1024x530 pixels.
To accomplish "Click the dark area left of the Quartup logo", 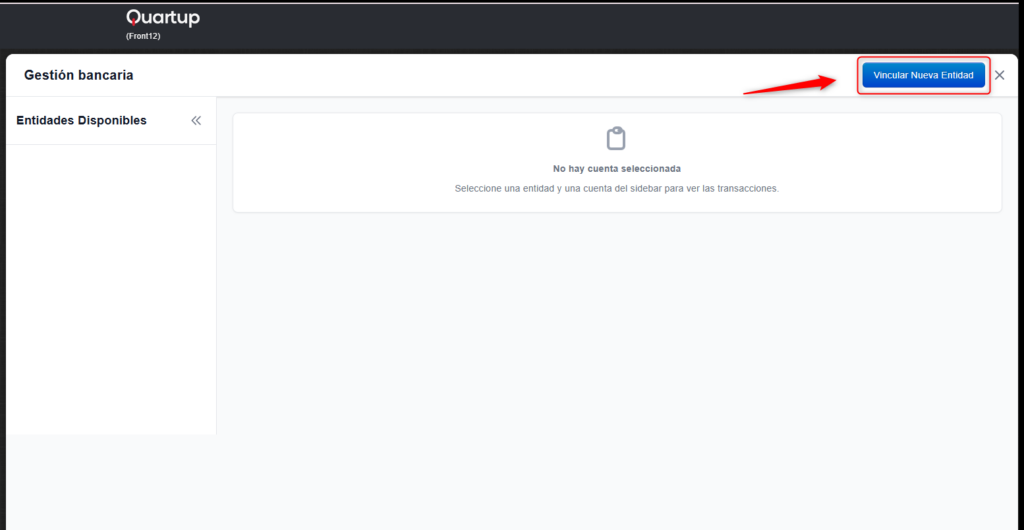I will point(60,25).
